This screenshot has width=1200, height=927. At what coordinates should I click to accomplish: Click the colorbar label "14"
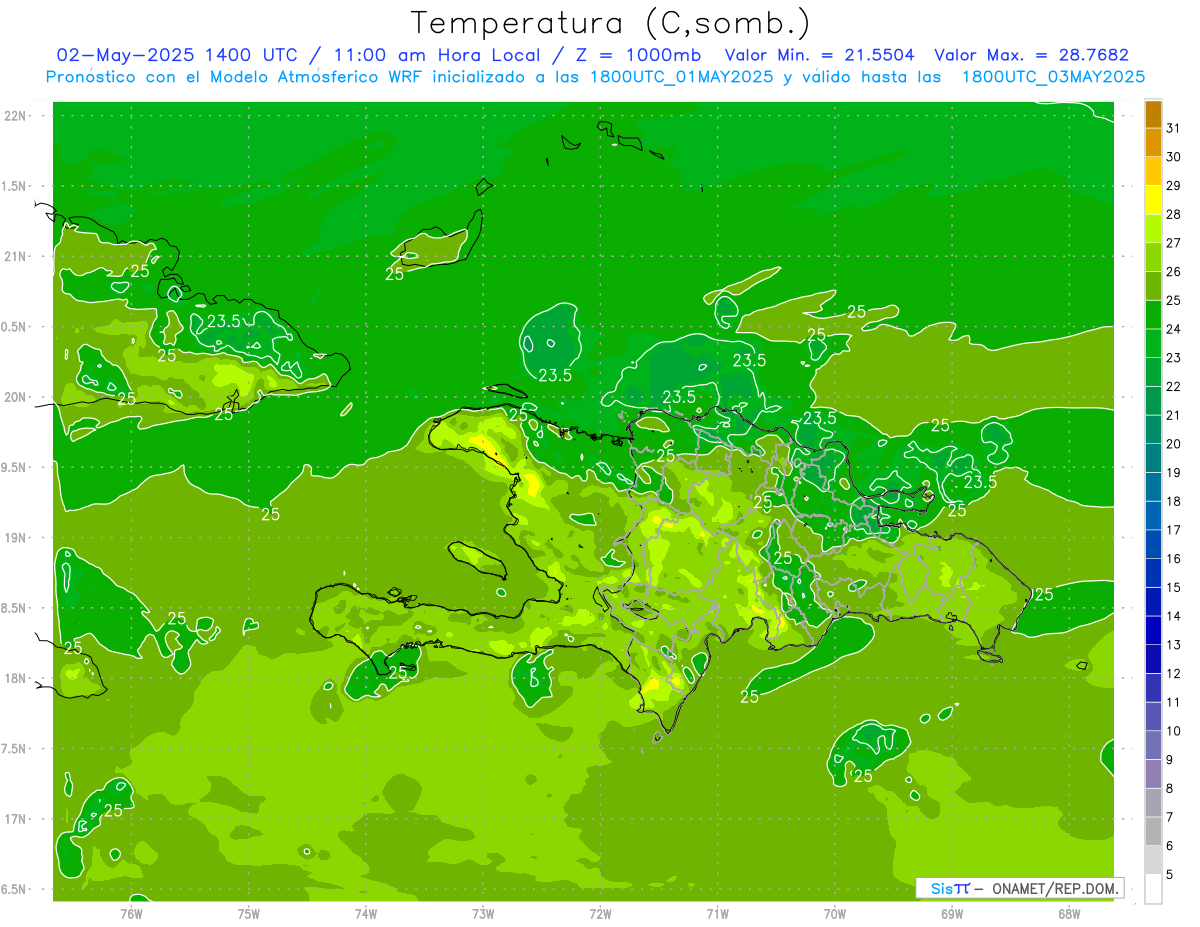pyautogui.click(x=1173, y=616)
